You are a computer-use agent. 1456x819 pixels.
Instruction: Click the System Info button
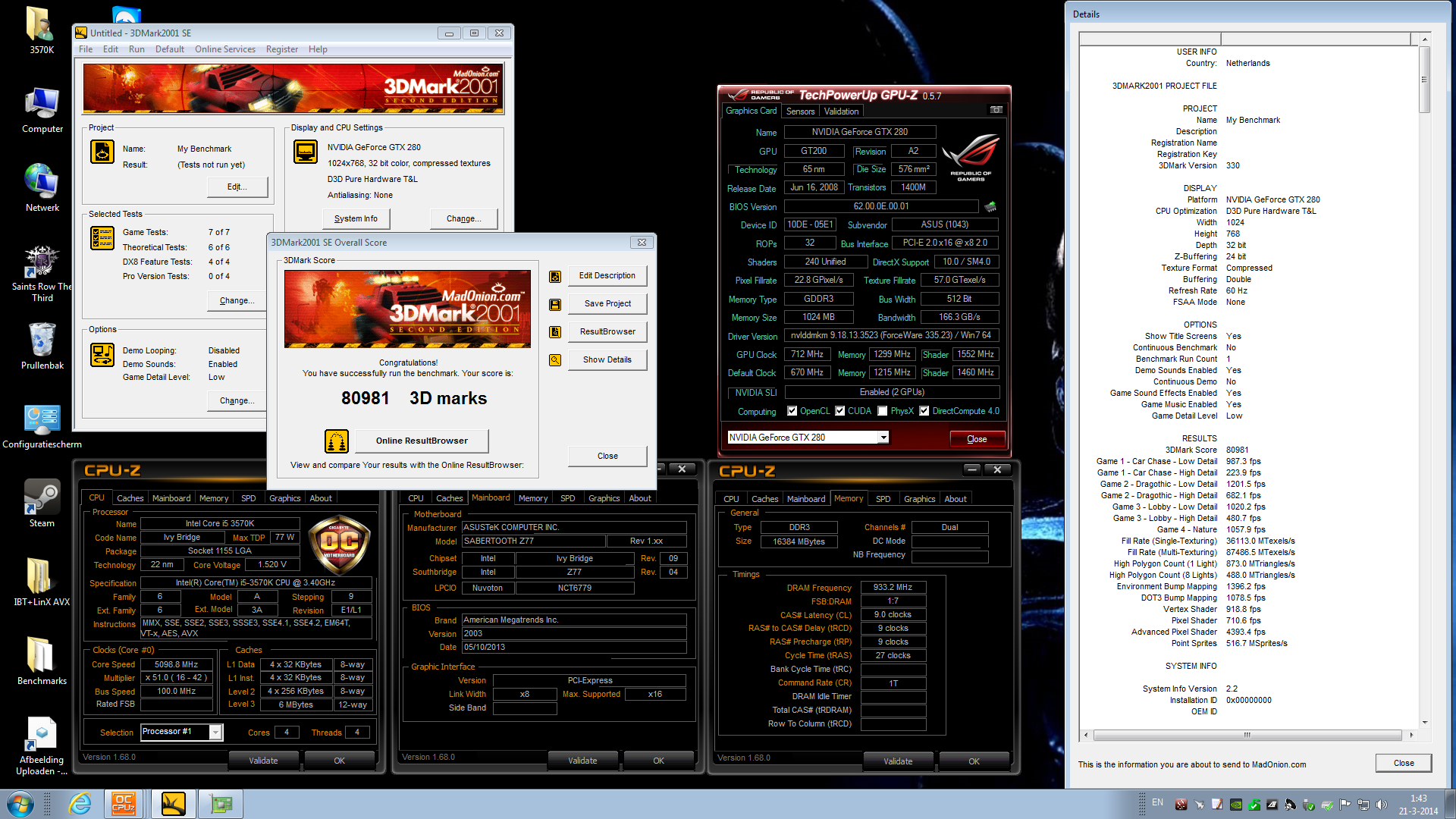pyautogui.click(x=356, y=219)
